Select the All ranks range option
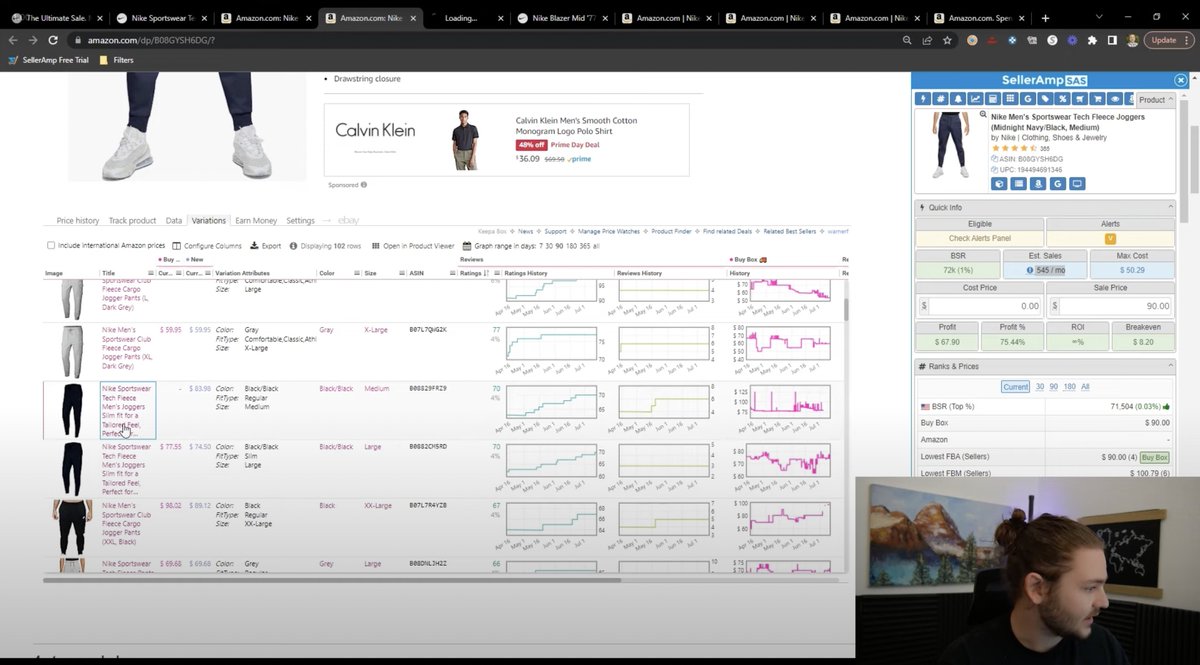1200x665 pixels. 1085,386
